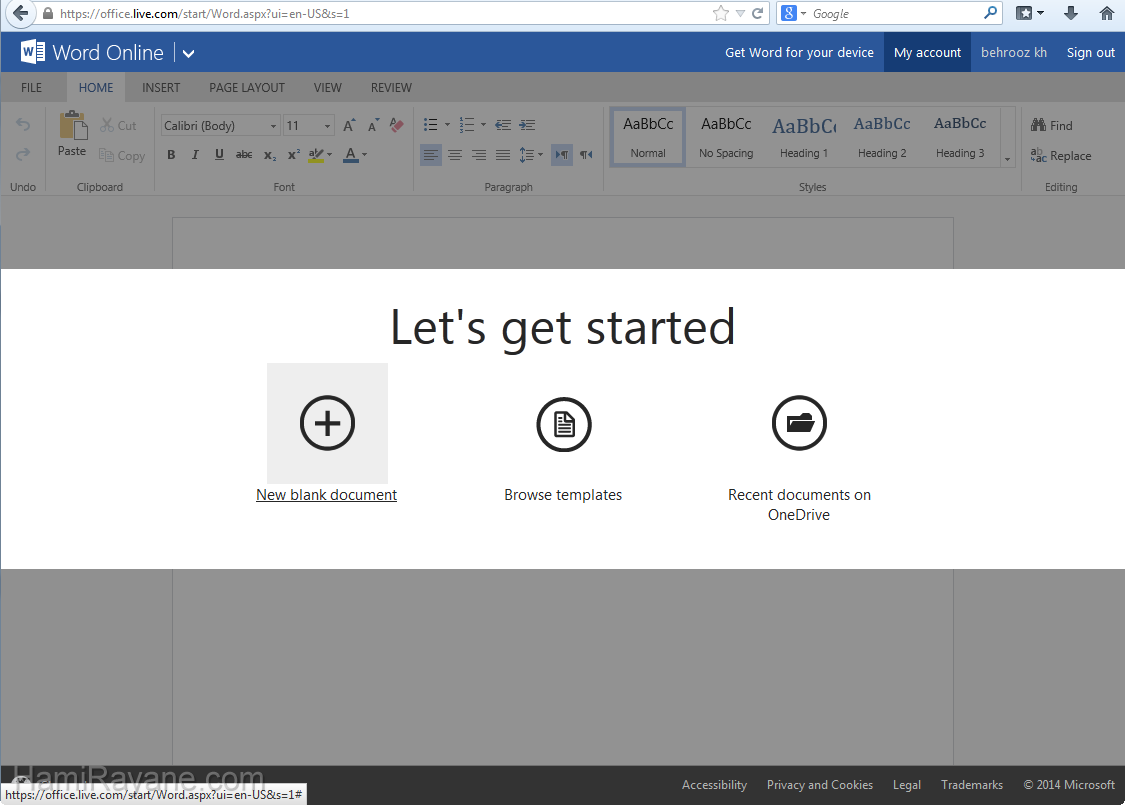
Task: Apply red font color
Action: click(x=351, y=155)
